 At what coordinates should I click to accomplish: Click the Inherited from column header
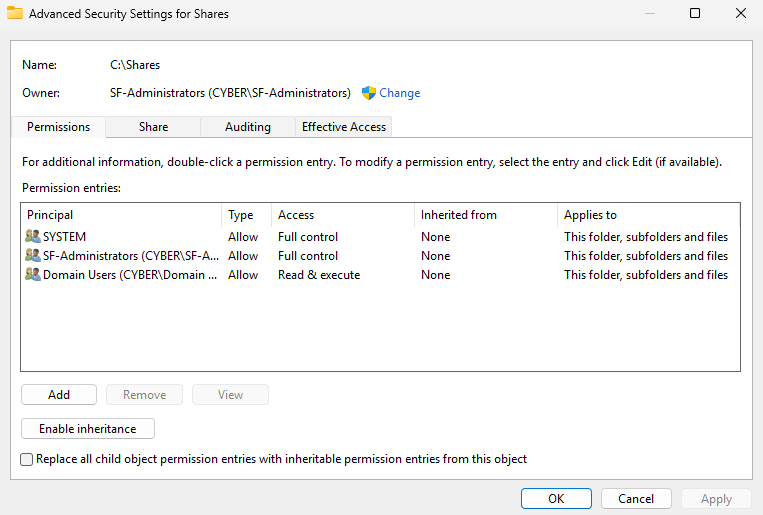[x=484, y=215]
